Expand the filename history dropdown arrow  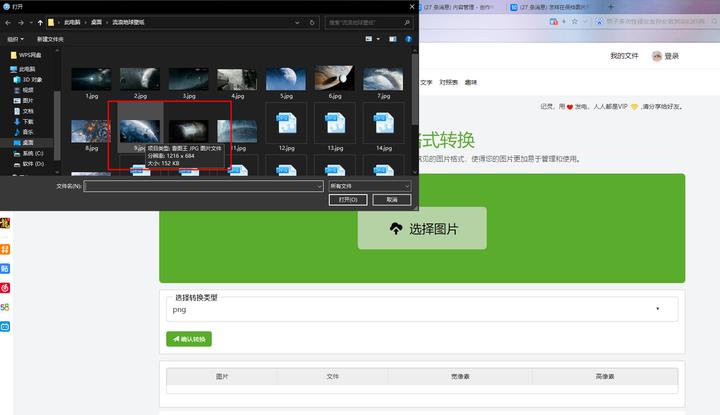(x=319, y=186)
